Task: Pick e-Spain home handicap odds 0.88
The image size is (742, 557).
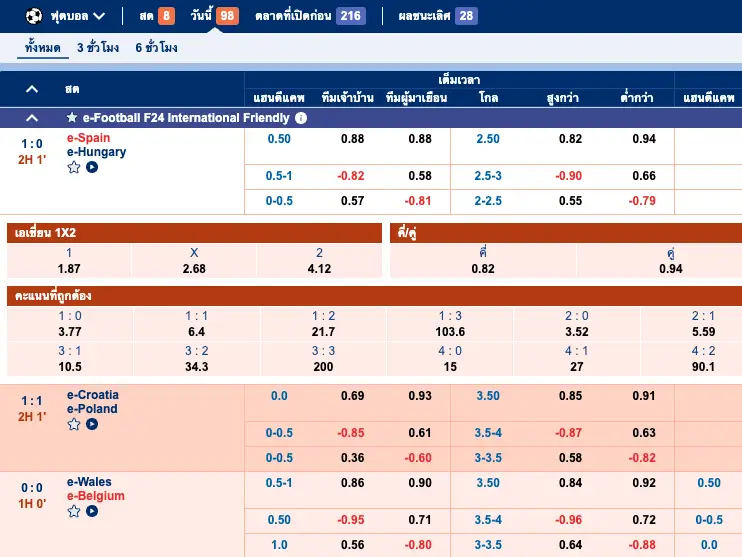Action: click(x=353, y=139)
